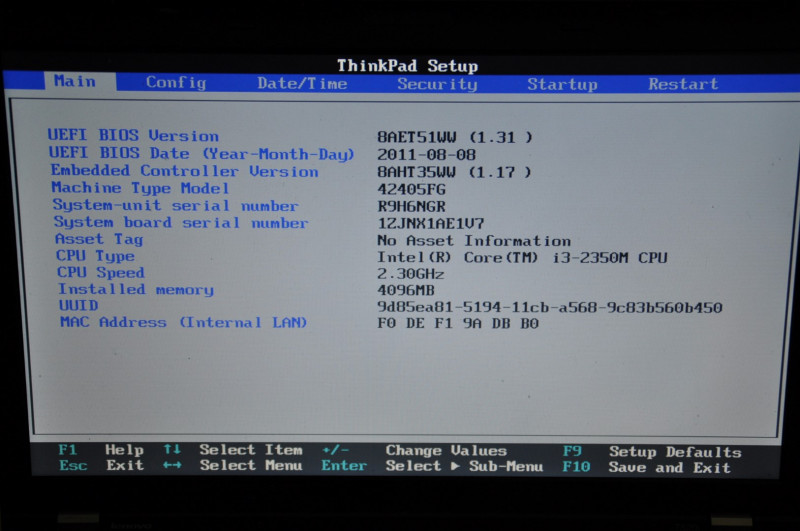Click the F10 key hint
Screen dimensions: 800x531
pyautogui.click(x=576, y=467)
